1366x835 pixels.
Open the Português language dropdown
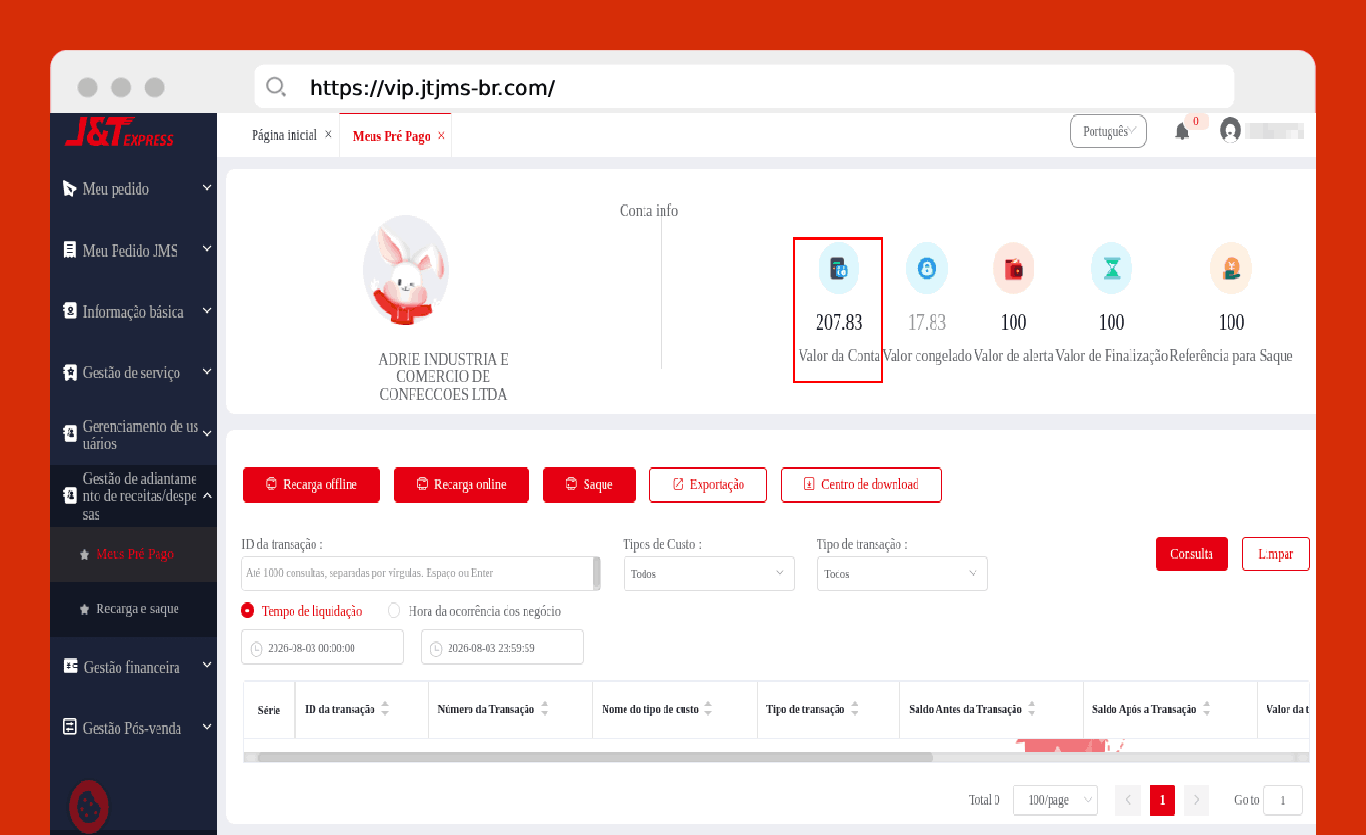click(x=1108, y=131)
